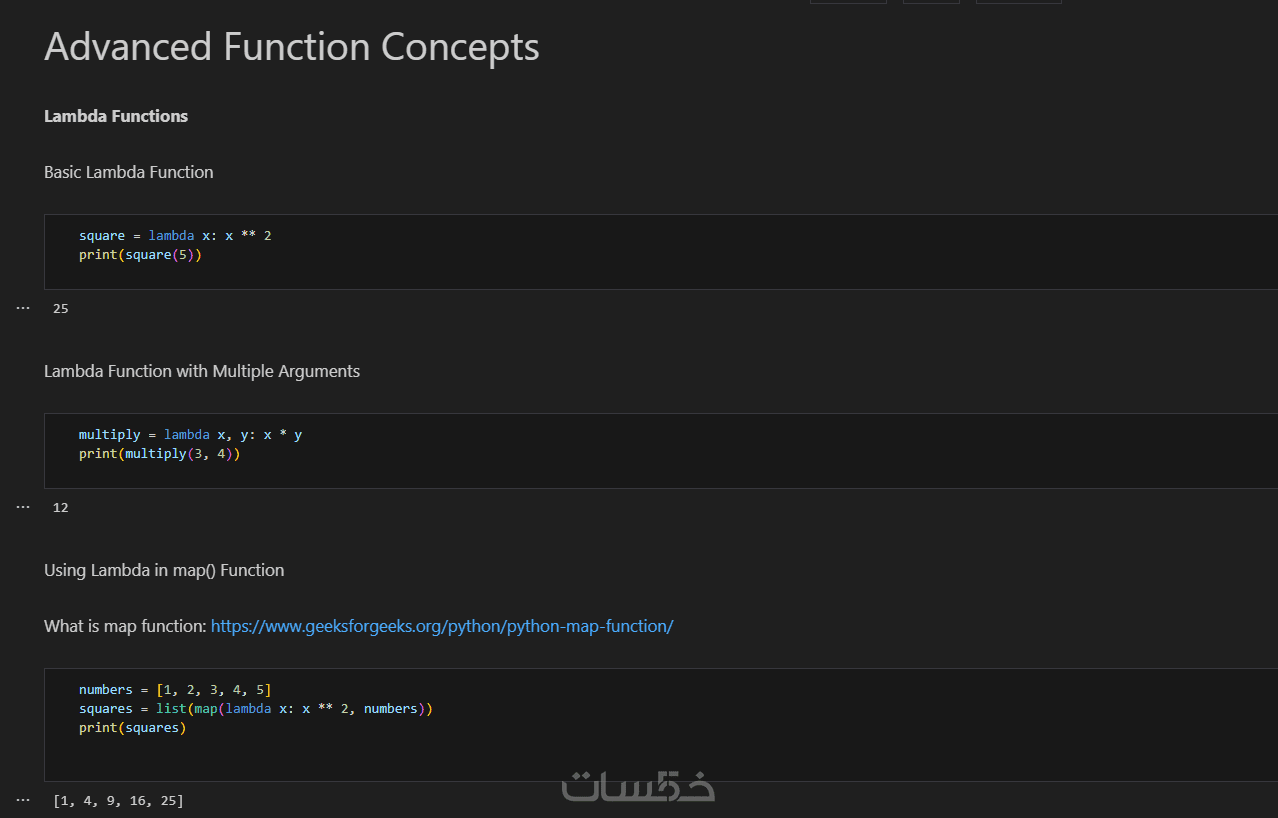Select the Basic Lambda Function markdown cell
The height and width of the screenshot is (818, 1278).
128,172
